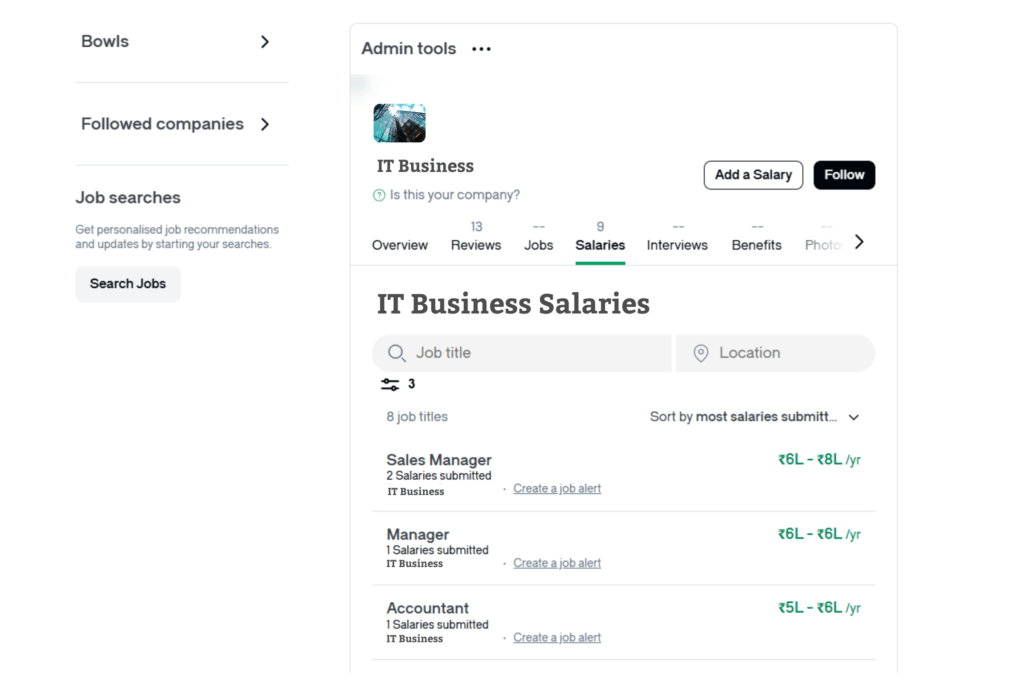Switch to the Reviews tab

(476, 245)
